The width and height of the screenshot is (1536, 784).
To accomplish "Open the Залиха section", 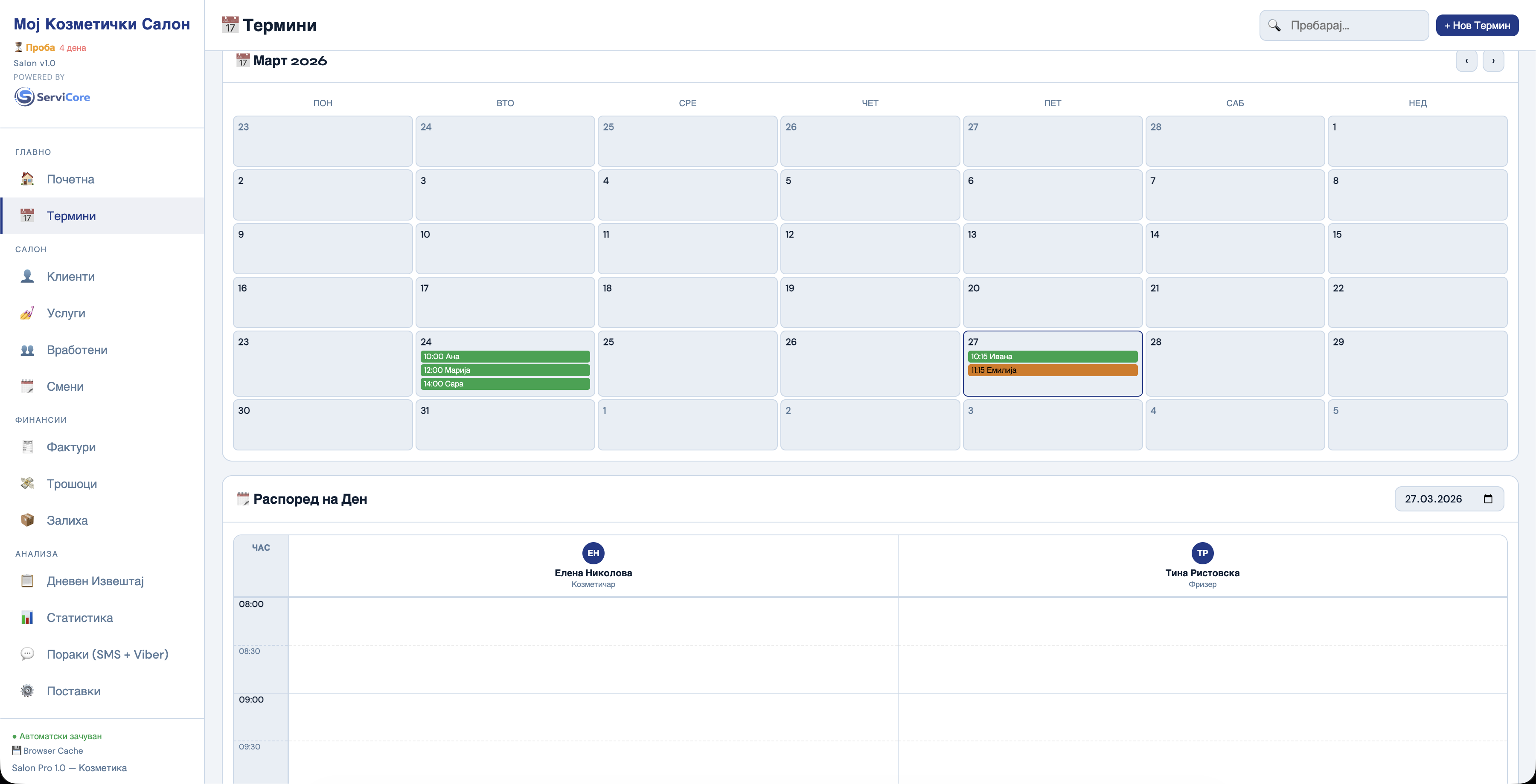I will 102,520.
